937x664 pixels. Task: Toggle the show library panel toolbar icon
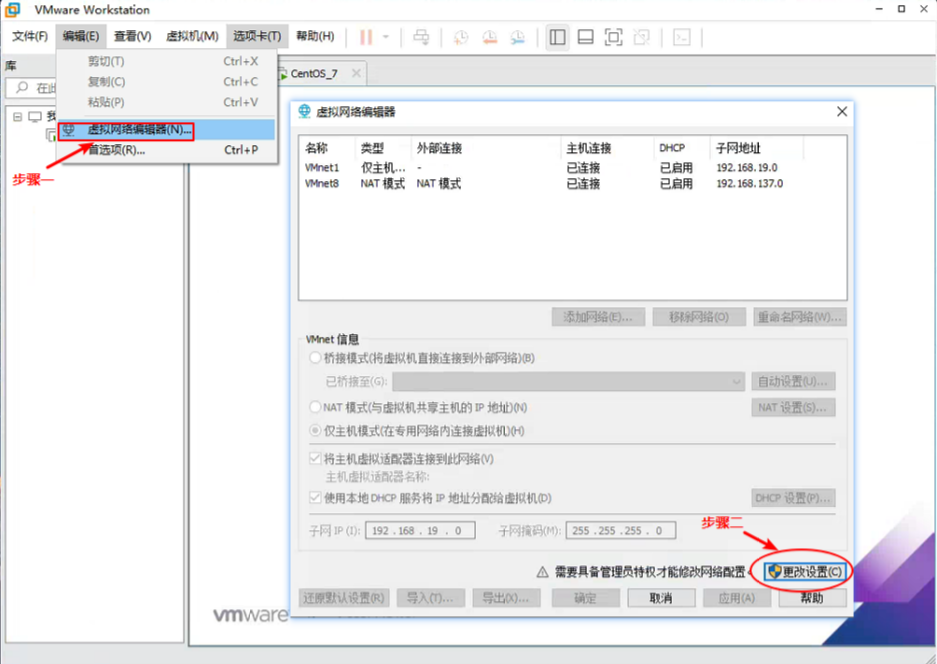point(558,37)
